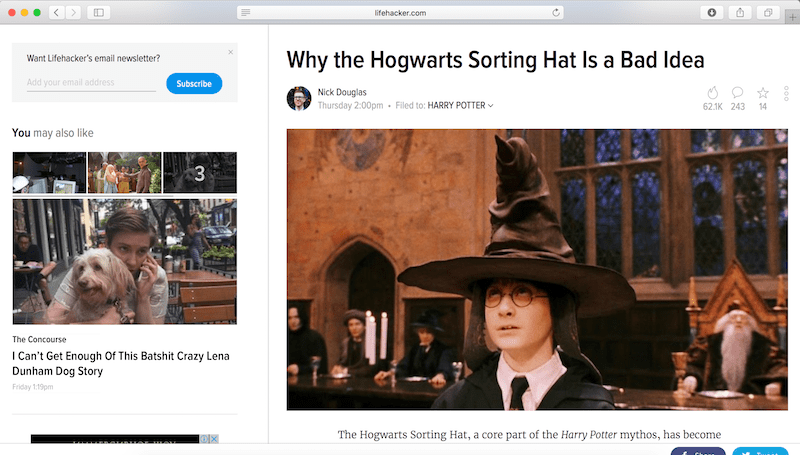800x455 pixels.
Task: Open the dark room thumbnail in 'You may also like'
Action: click(49, 172)
